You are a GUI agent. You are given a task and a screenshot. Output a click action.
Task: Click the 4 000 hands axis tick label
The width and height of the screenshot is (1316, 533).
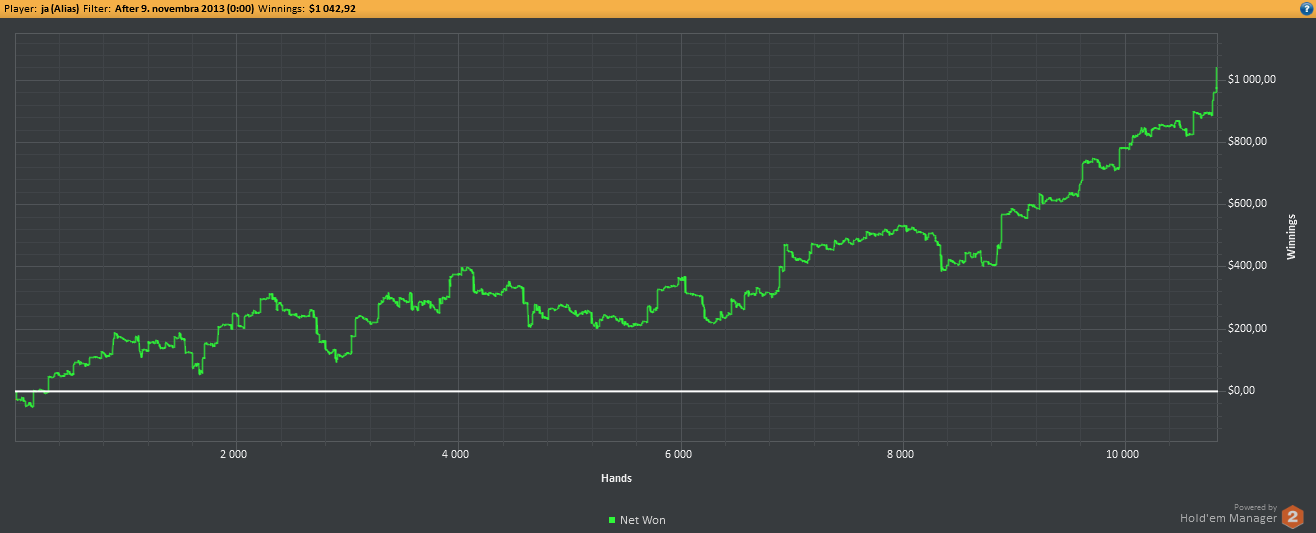point(455,453)
